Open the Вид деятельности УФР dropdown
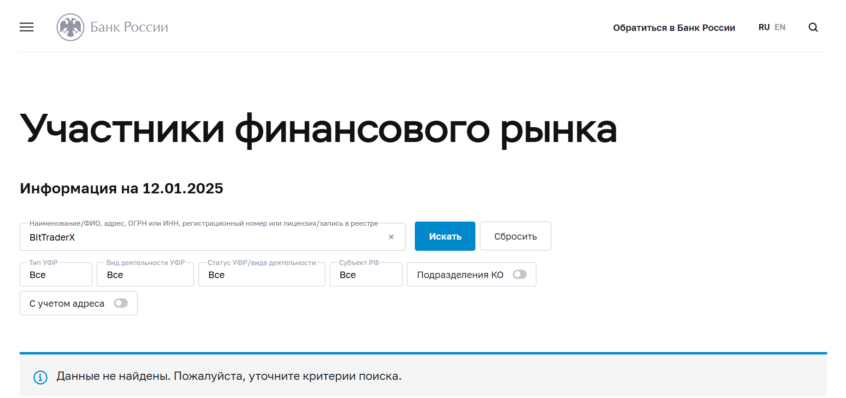The width and height of the screenshot is (846, 398). (145, 275)
